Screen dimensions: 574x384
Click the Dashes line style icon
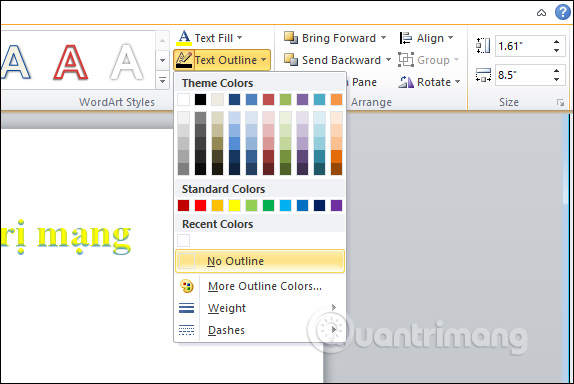click(187, 330)
